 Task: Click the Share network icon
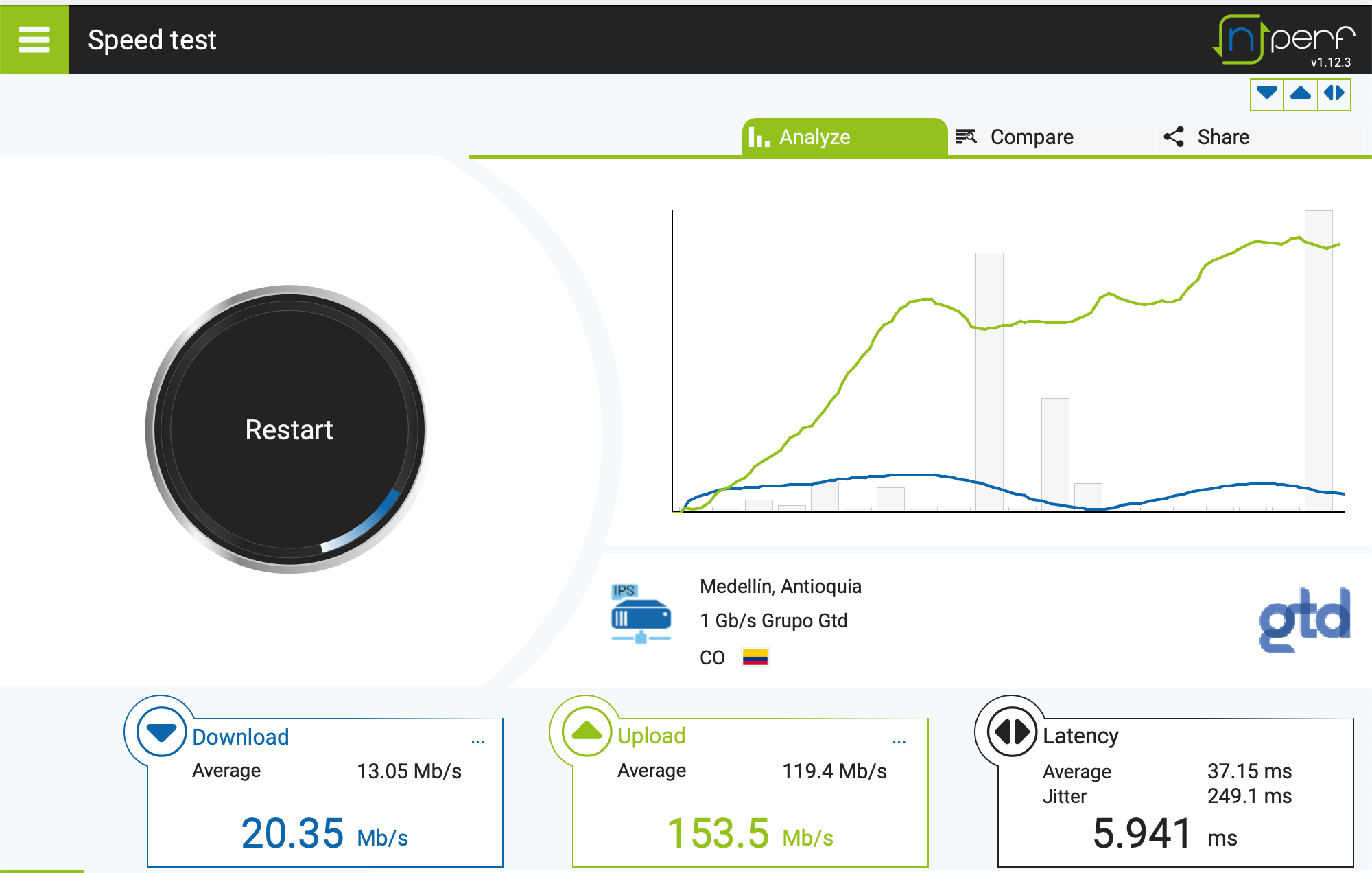[1174, 137]
